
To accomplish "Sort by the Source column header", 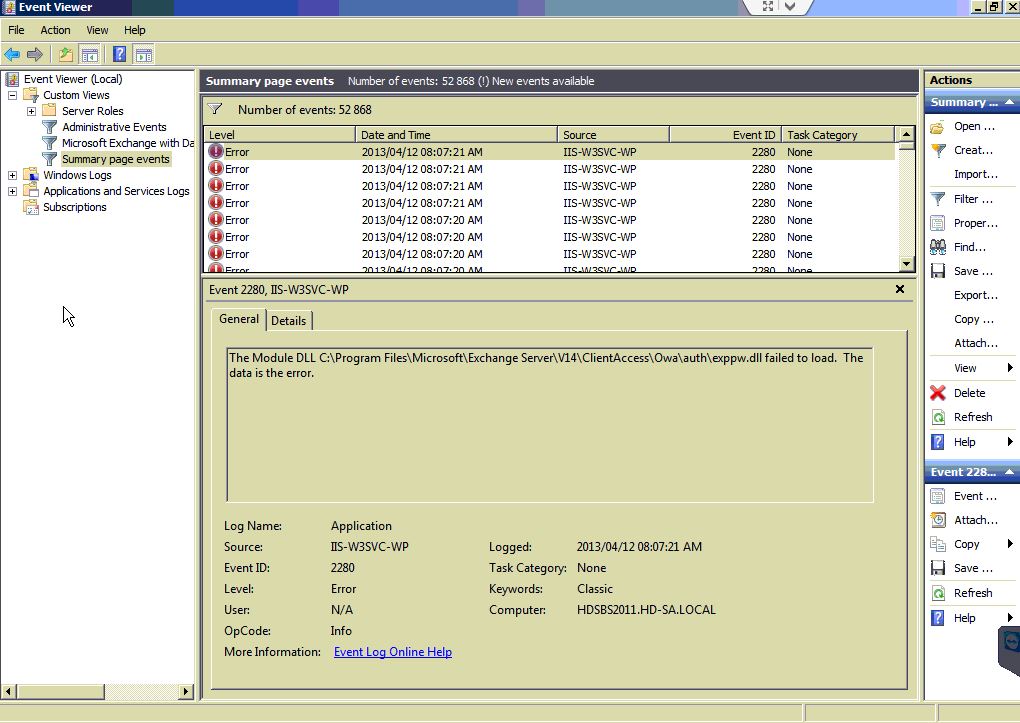I will tap(613, 135).
